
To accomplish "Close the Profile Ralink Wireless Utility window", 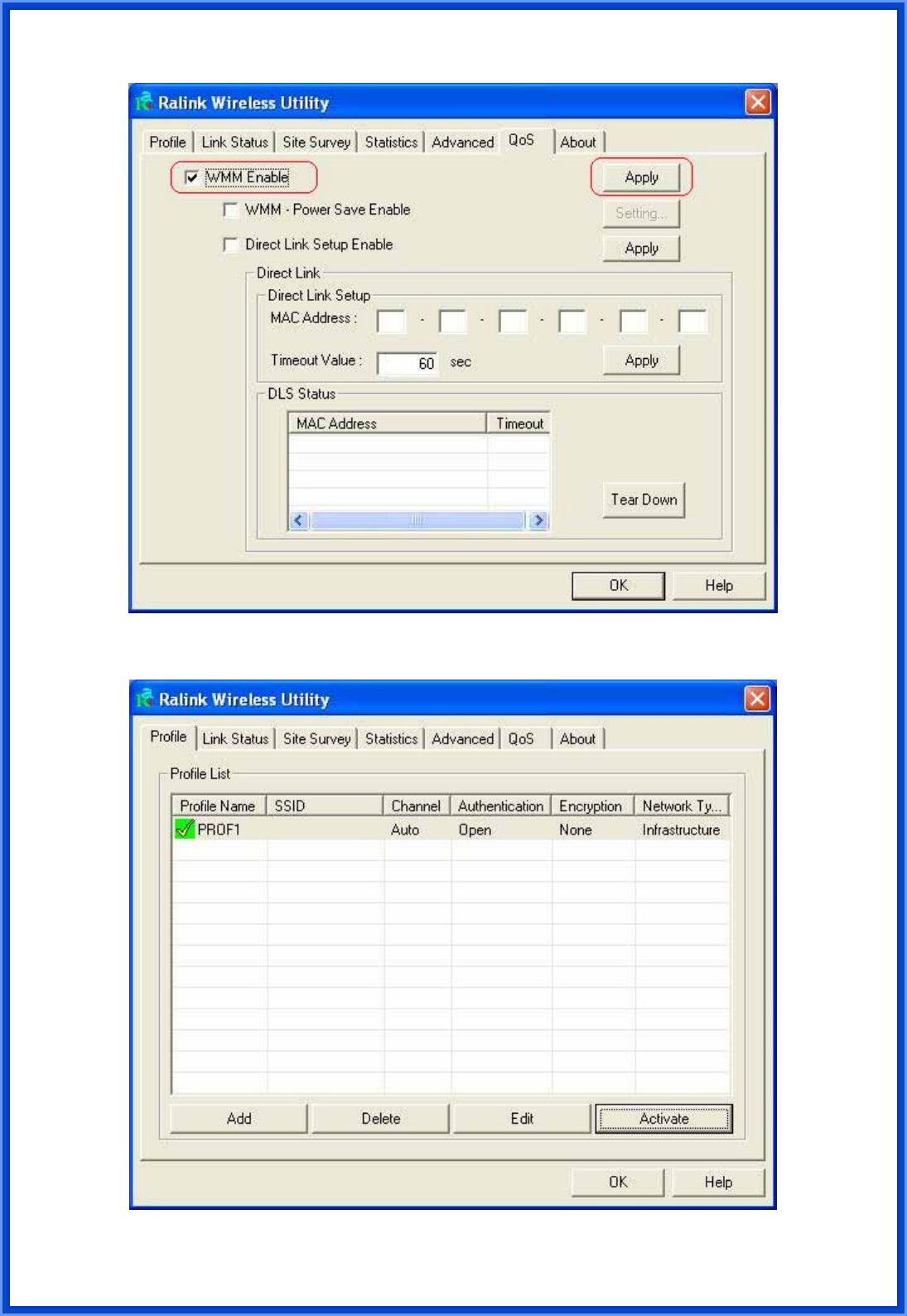I will point(757,699).
